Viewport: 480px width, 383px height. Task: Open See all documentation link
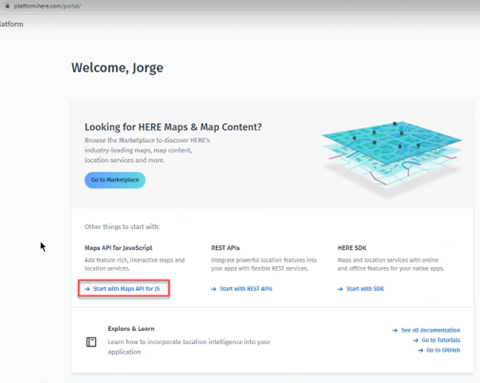pyautogui.click(x=430, y=330)
